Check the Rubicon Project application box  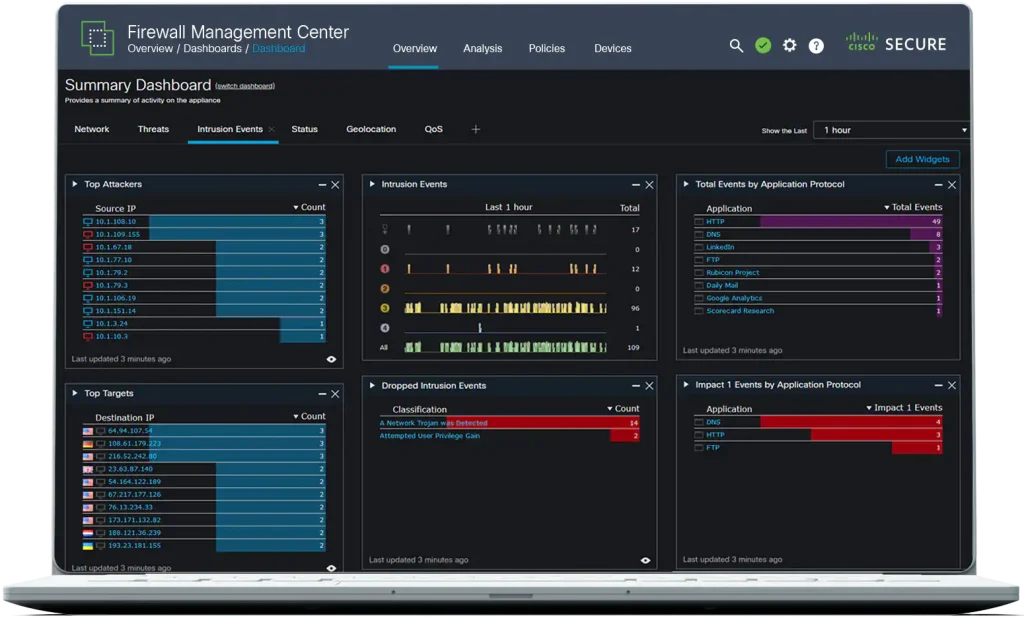click(699, 272)
